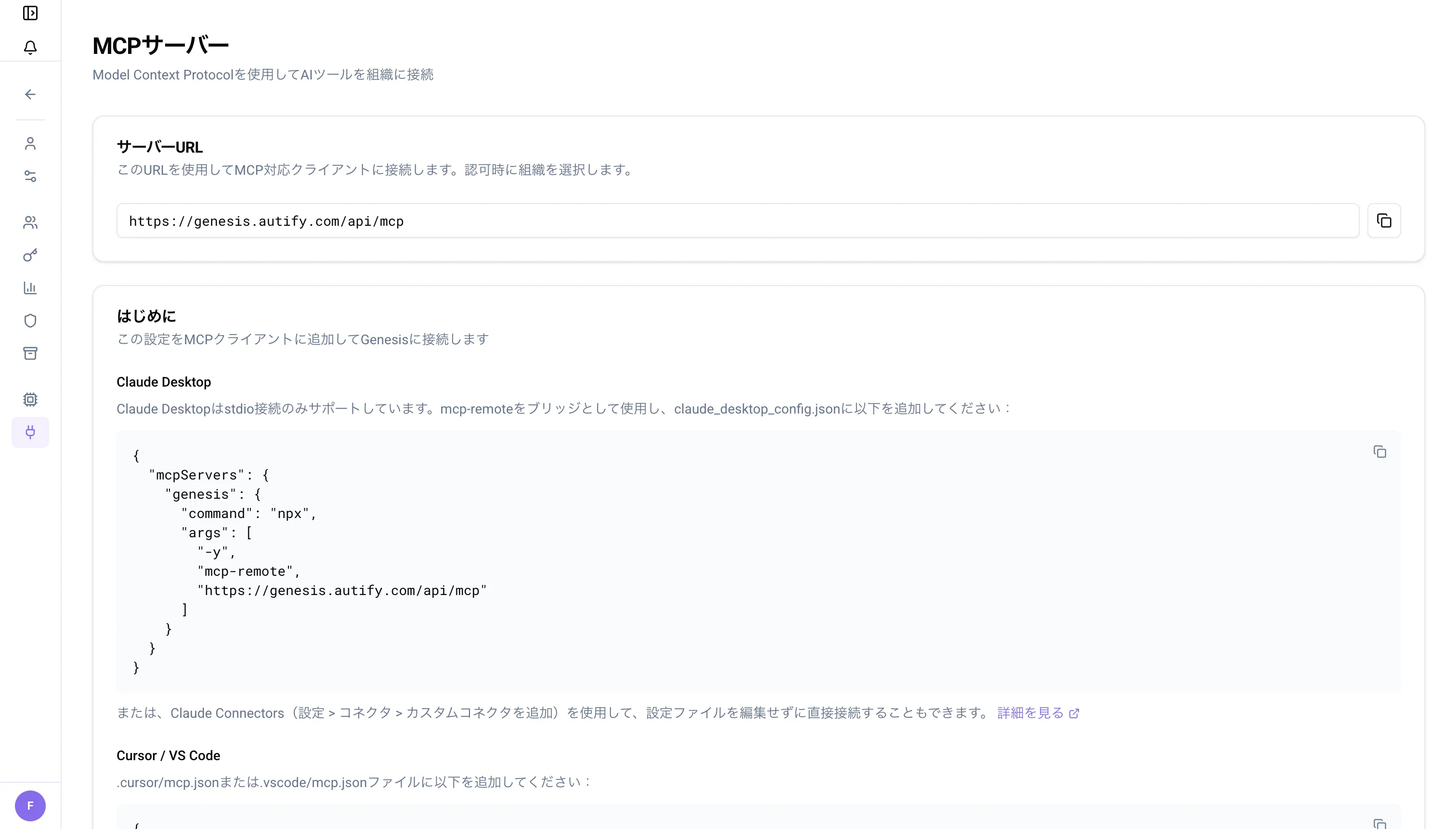Image resolution: width=1456 pixels, height=829 pixels.
Task: Click the はじめに section heading
Action: (x=146, y=316)
